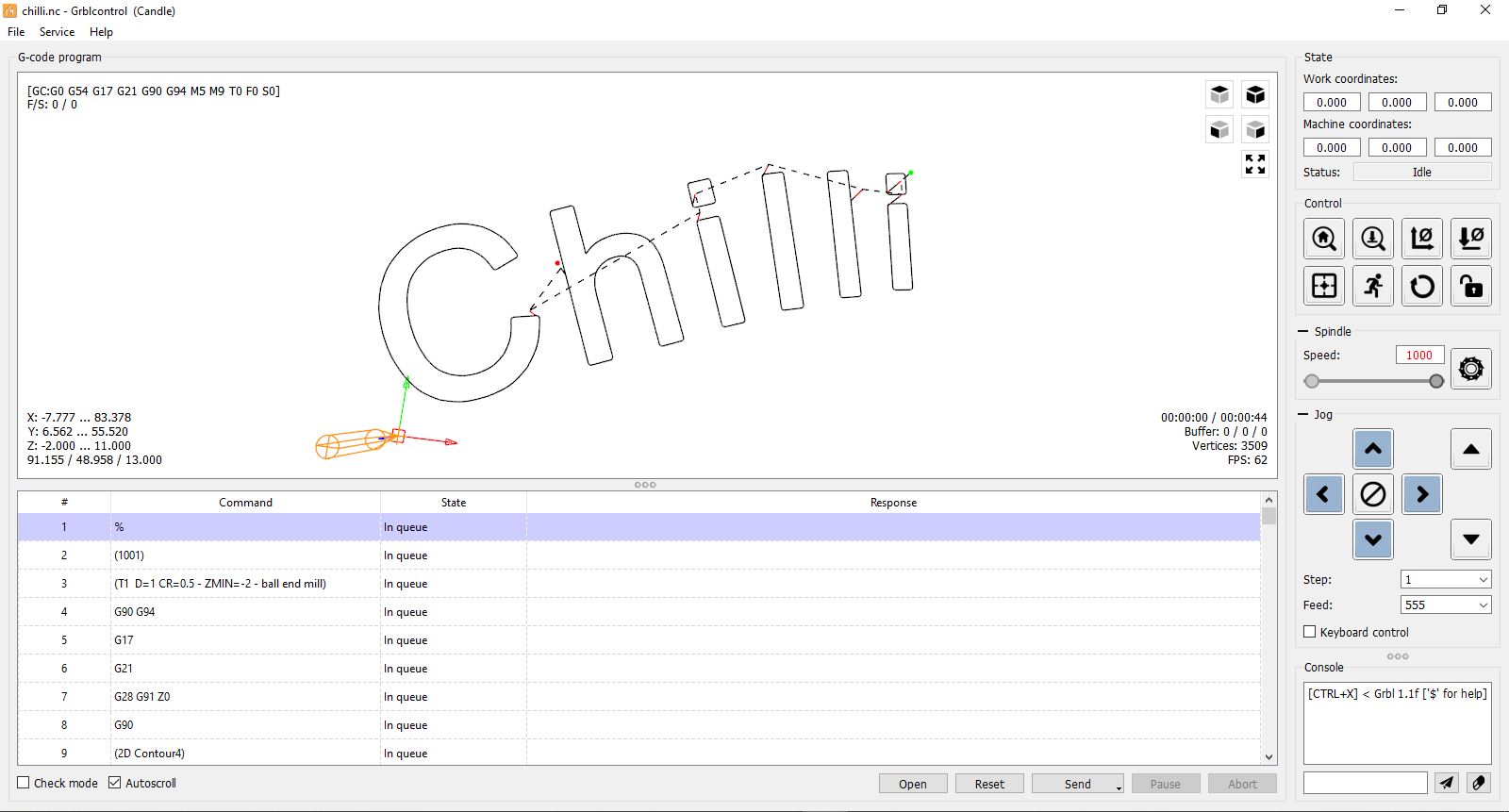The height and width of the screenshot is (812, 1509).
Task: Open the Step dropdown
Action: pos(1483,579)
